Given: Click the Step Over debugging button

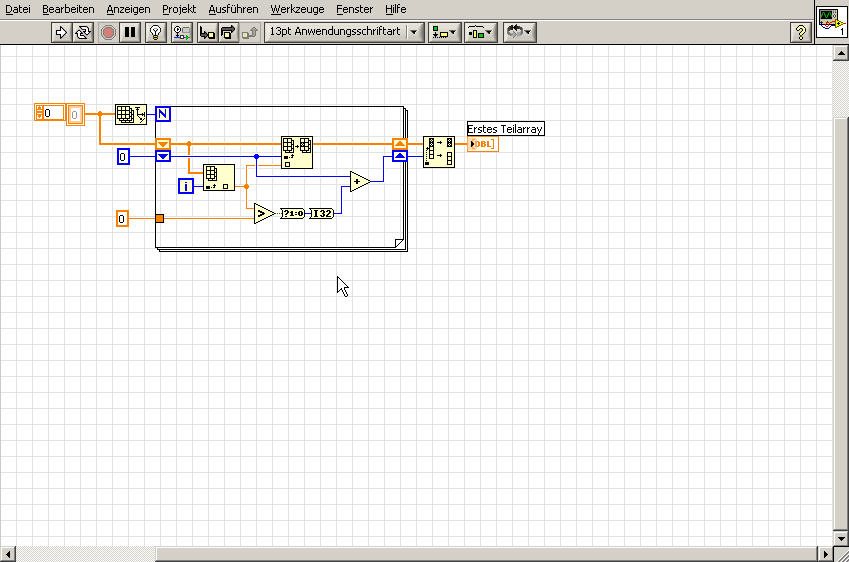Looking at the screenshot, I should click(x=228, y=32).
